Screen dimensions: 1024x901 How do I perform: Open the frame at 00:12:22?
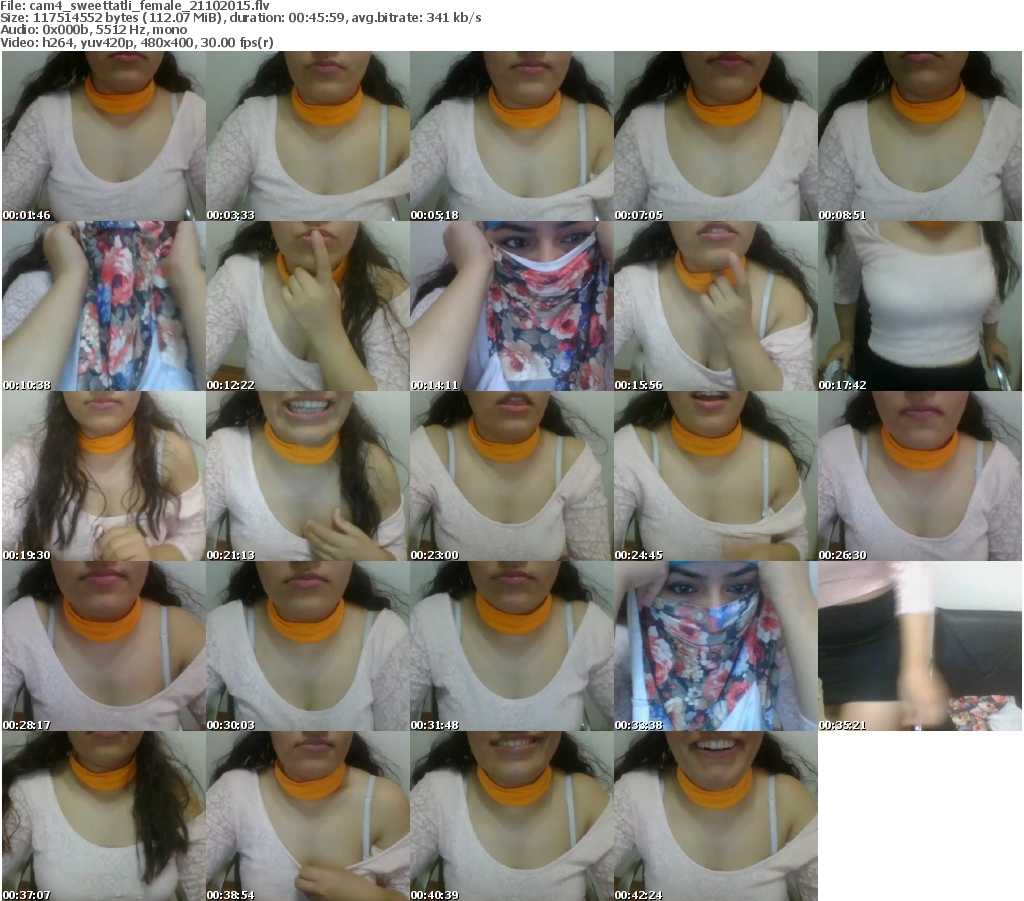(x=308, y=306)
